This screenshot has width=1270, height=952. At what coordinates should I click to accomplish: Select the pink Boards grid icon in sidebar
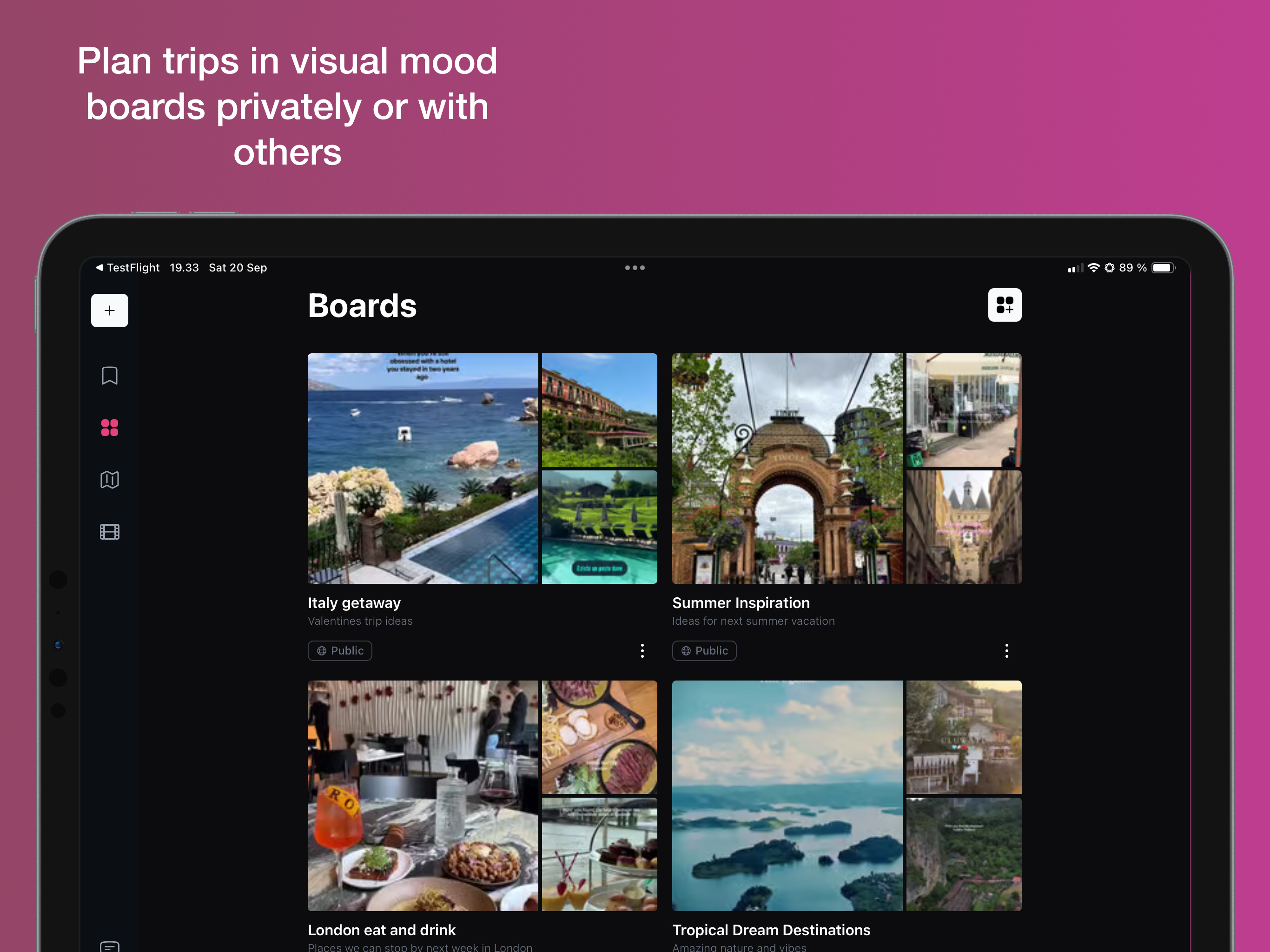click(x=110, y=428)
